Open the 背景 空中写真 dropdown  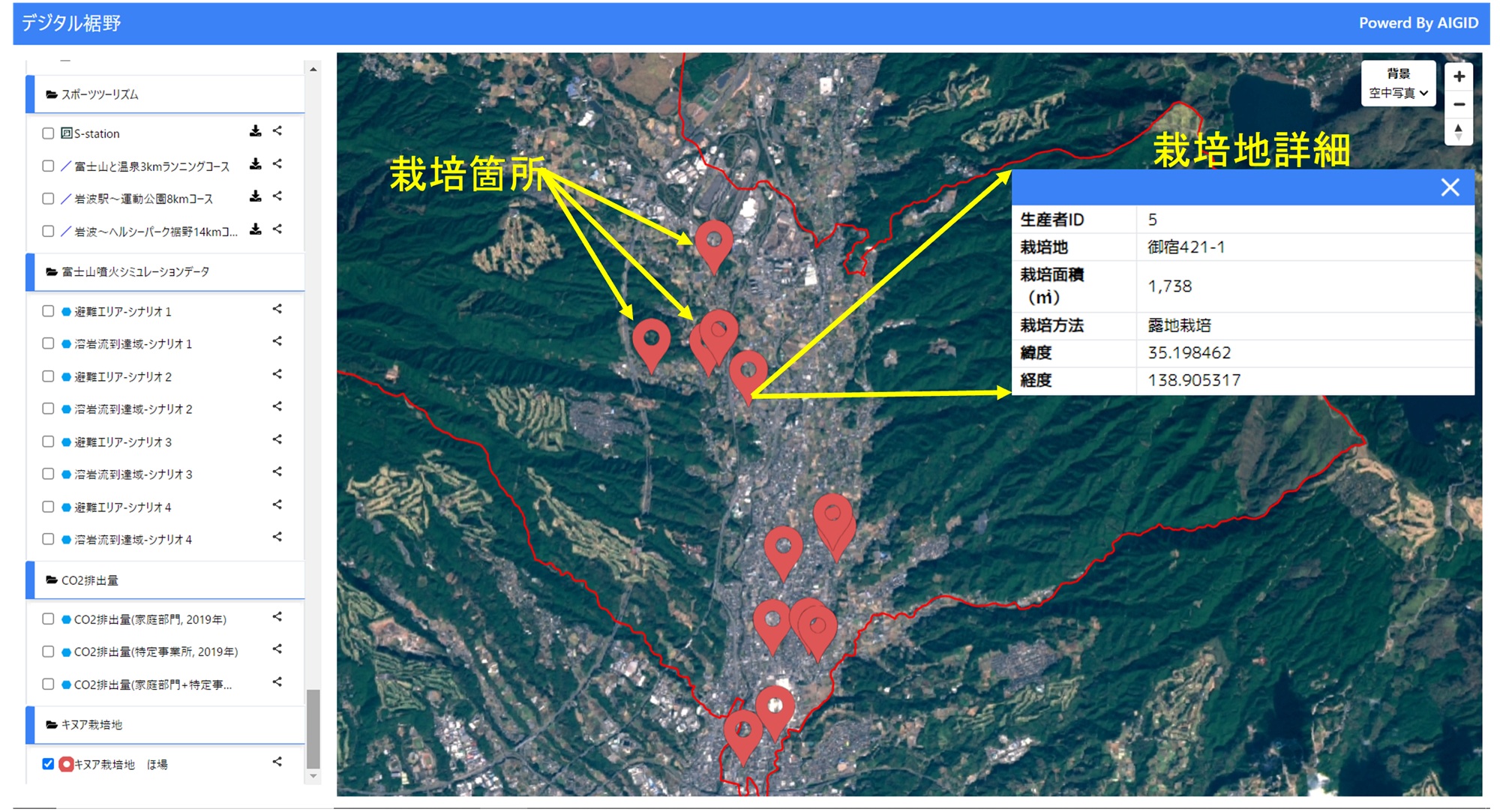1398,93
